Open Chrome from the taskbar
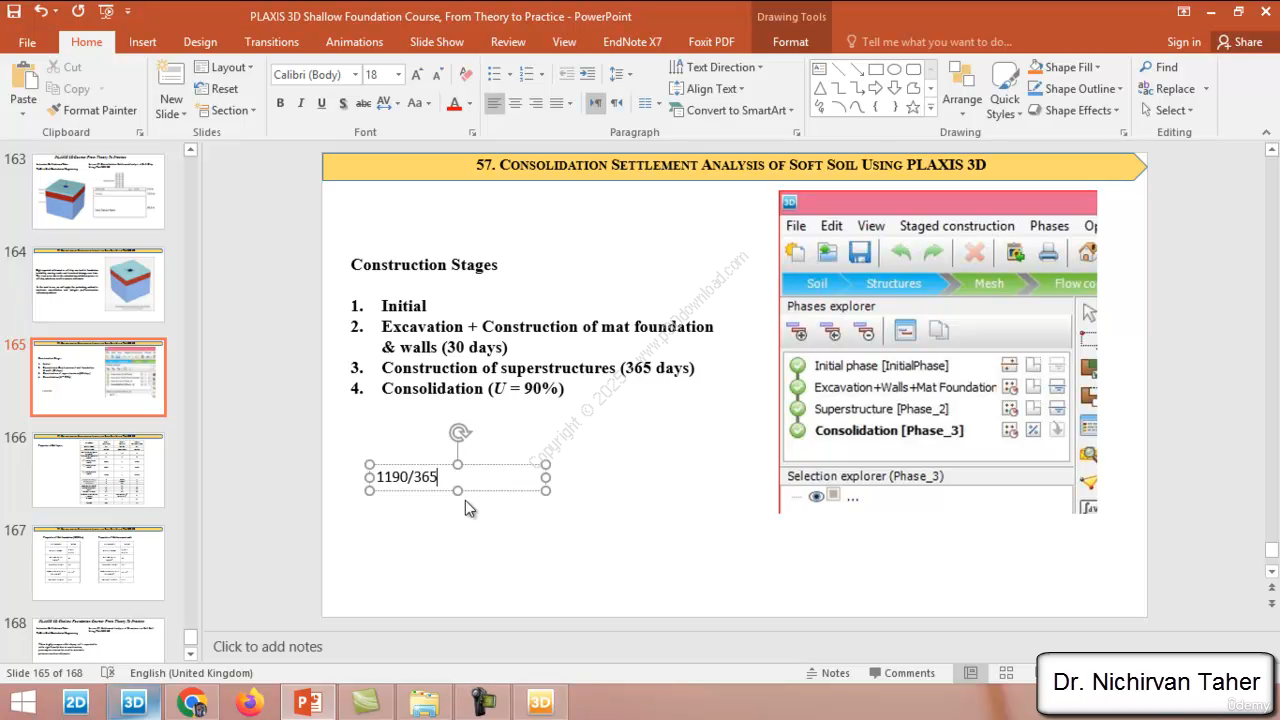 pyautogui.click(x=192, y=702)
